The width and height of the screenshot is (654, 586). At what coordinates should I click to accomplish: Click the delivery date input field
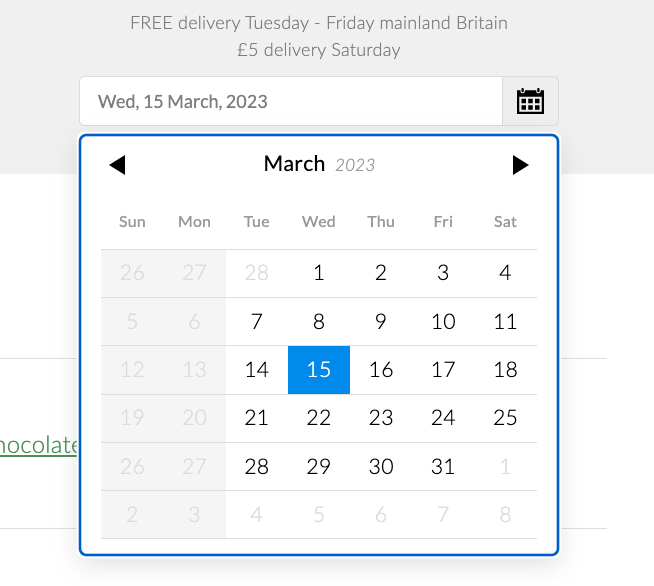[x=290, y=101]
